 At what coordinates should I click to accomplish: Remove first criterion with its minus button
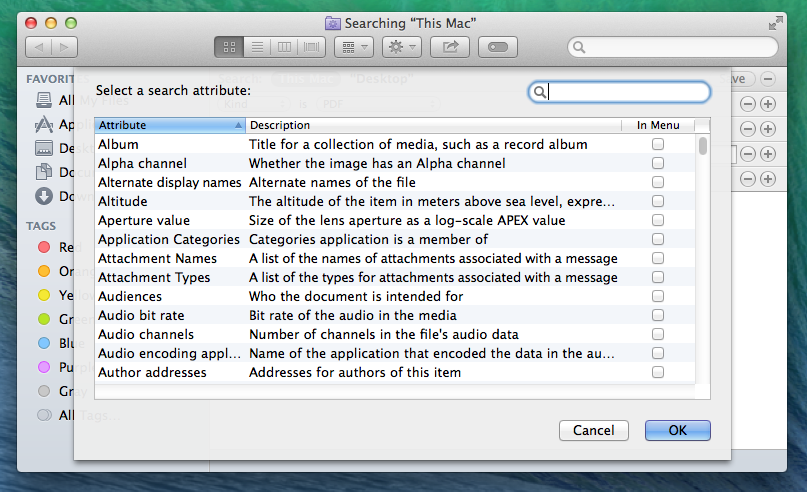[x=748, y=104]
